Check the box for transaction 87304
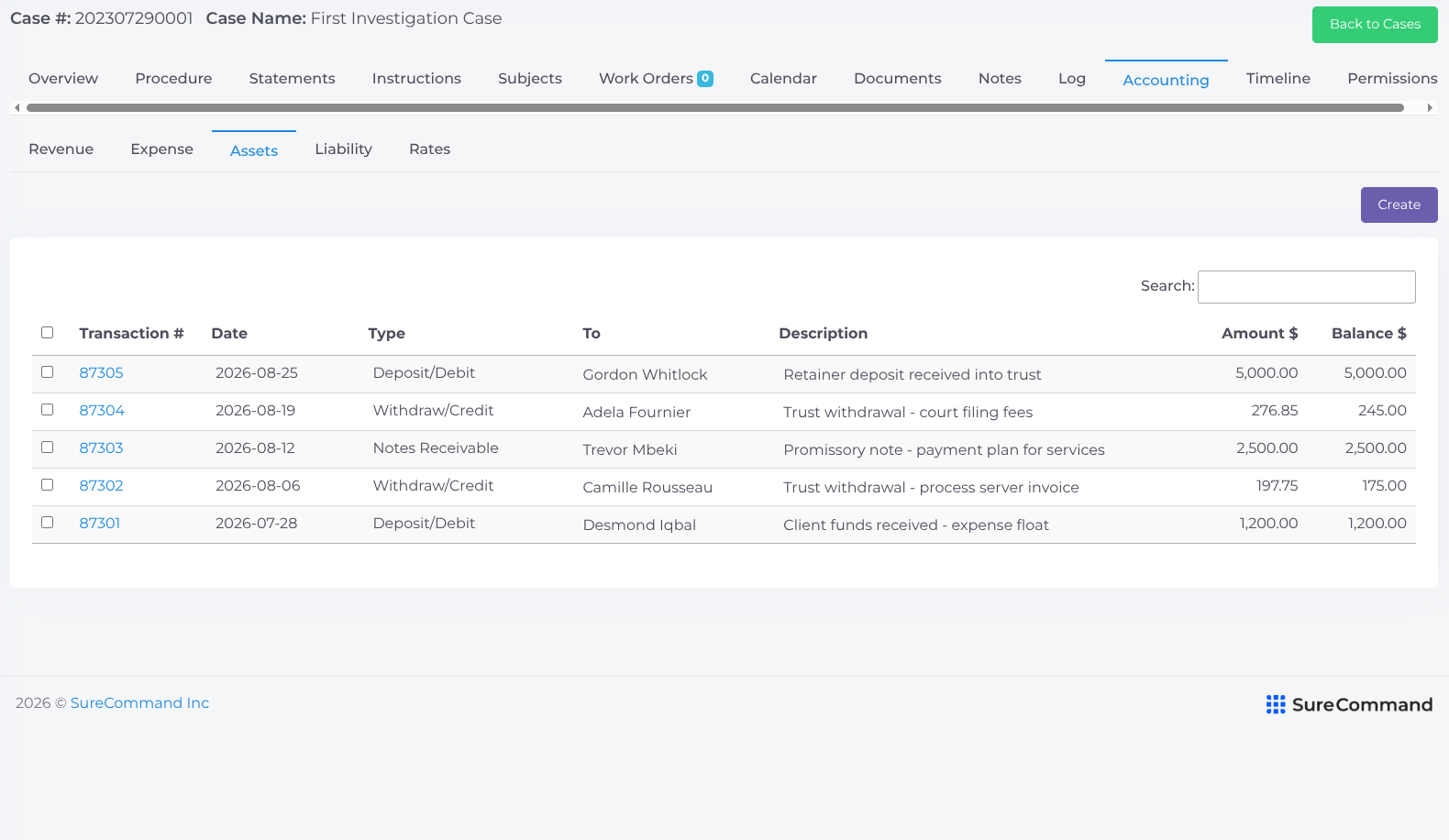Screen dimensions: 1449x840 48,410
